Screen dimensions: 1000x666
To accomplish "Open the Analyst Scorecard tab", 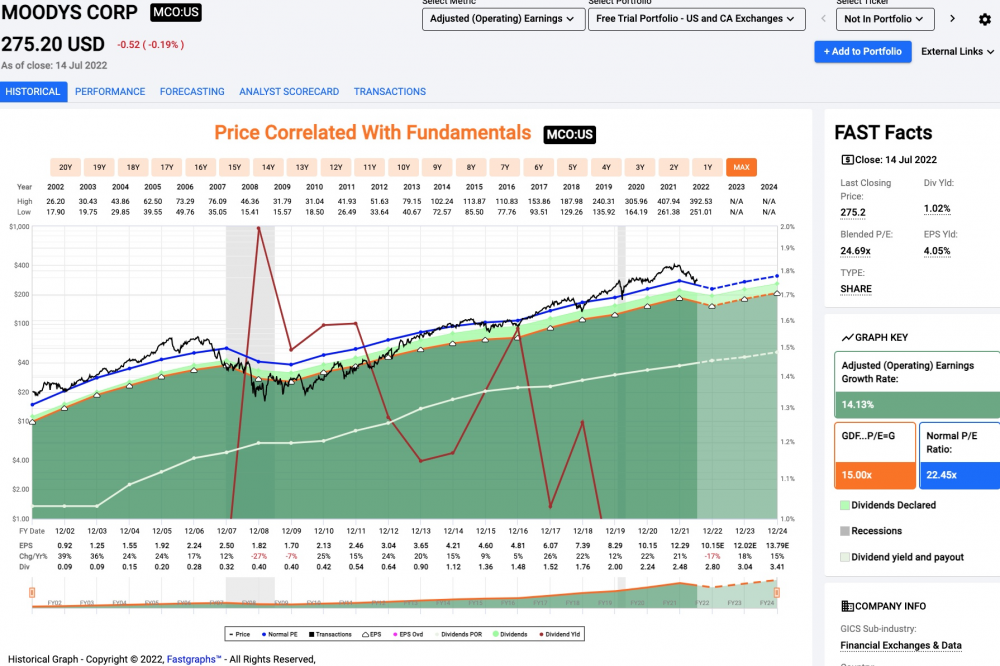I will click(x=289, y=92).
